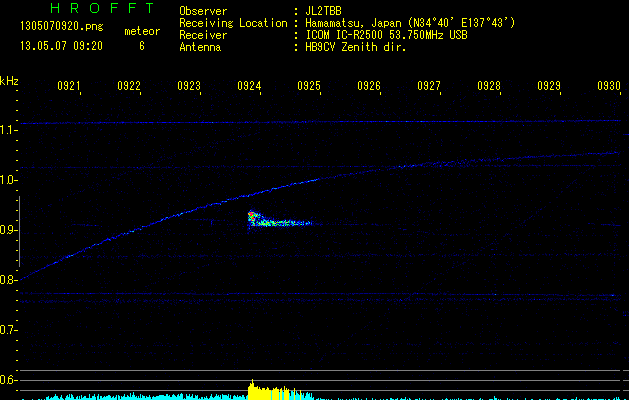Select the 0927 time tick label

(429, 87)
